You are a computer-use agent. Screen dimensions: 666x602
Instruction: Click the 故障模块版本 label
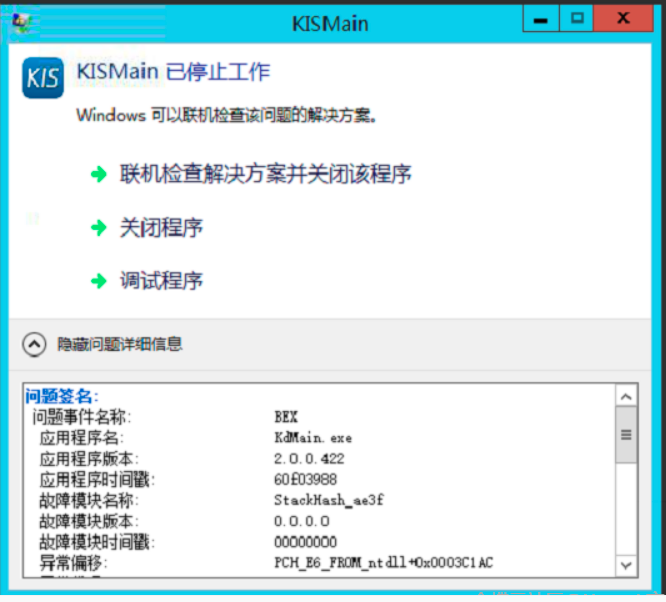[x=89, y=521]
